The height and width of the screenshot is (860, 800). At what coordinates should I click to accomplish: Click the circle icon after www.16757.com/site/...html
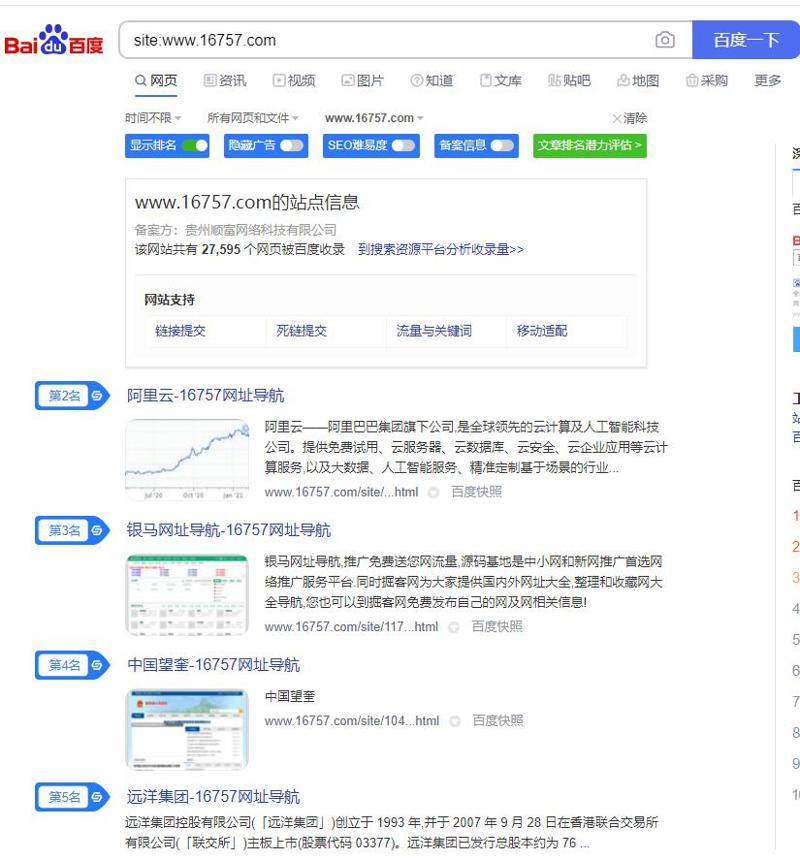(433, 493)
